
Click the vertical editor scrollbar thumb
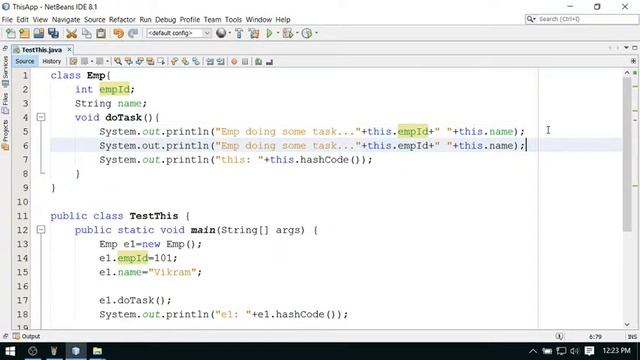coord(627,154)
